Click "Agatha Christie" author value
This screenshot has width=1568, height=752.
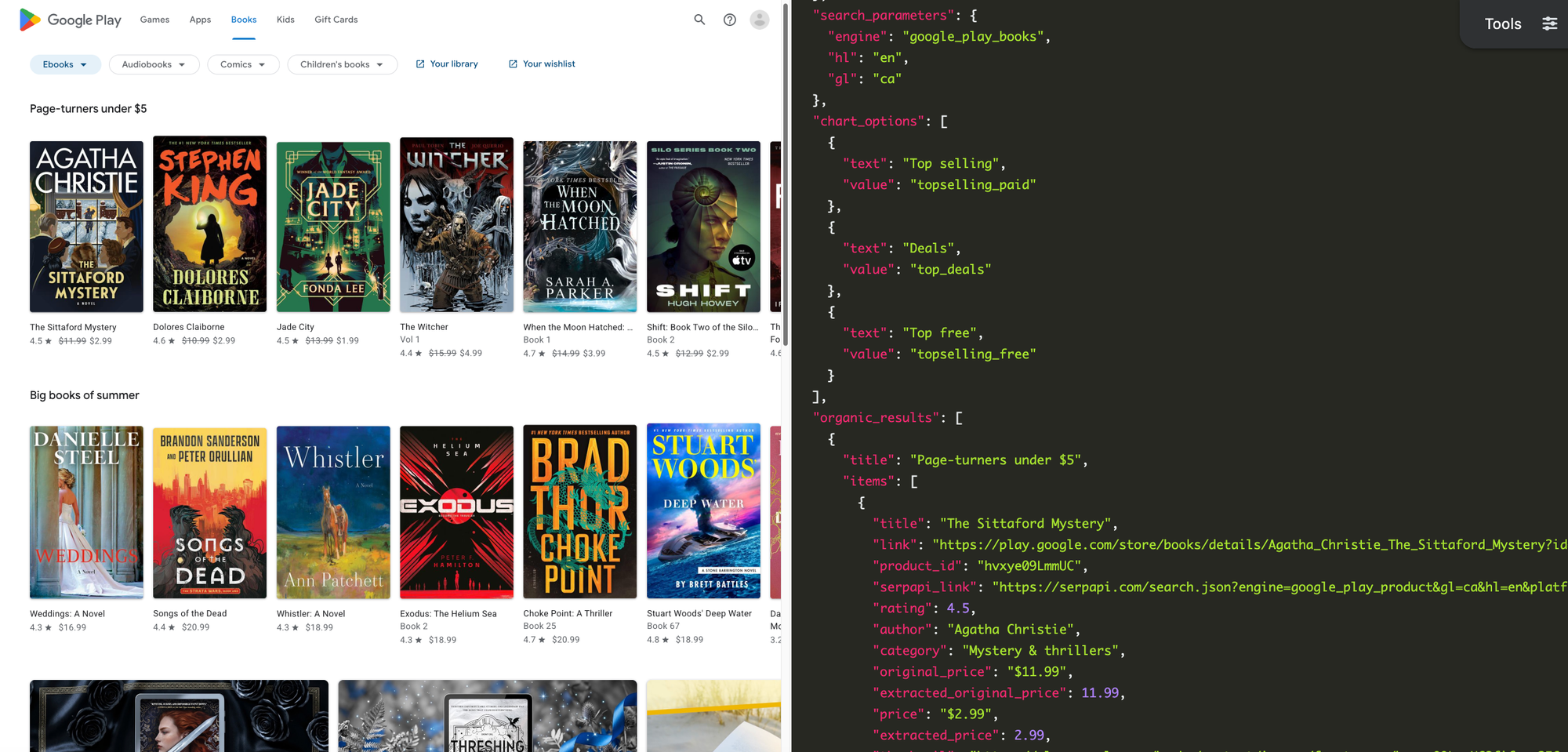(1011, 630)
